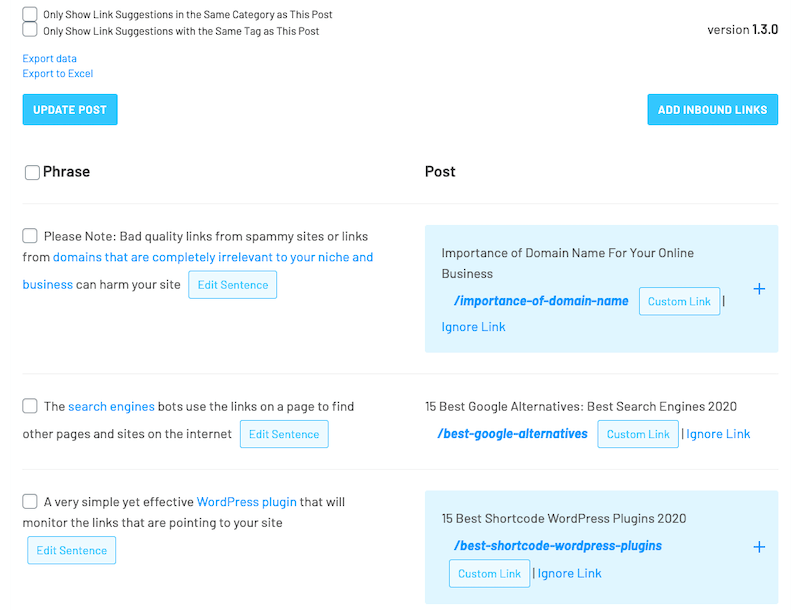Enable Same Category link suggestions checkbox
Screen dimensions: 800x610
pyautogui.click(x=30, y=15)
